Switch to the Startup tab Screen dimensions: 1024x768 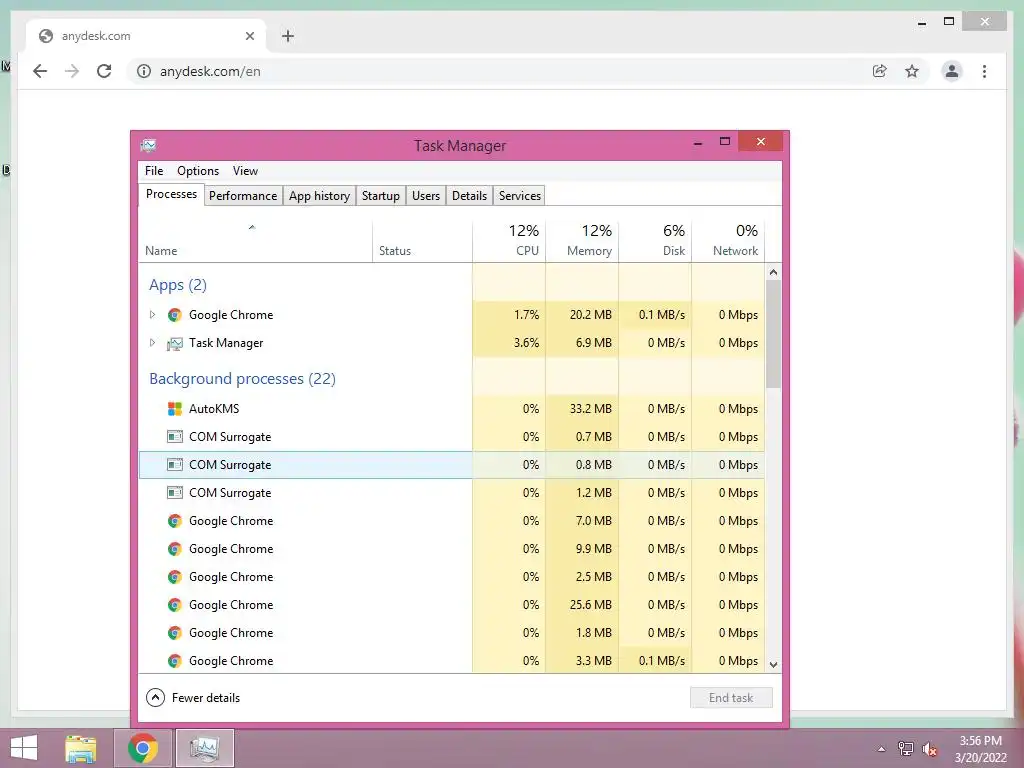tap(381, 196)
